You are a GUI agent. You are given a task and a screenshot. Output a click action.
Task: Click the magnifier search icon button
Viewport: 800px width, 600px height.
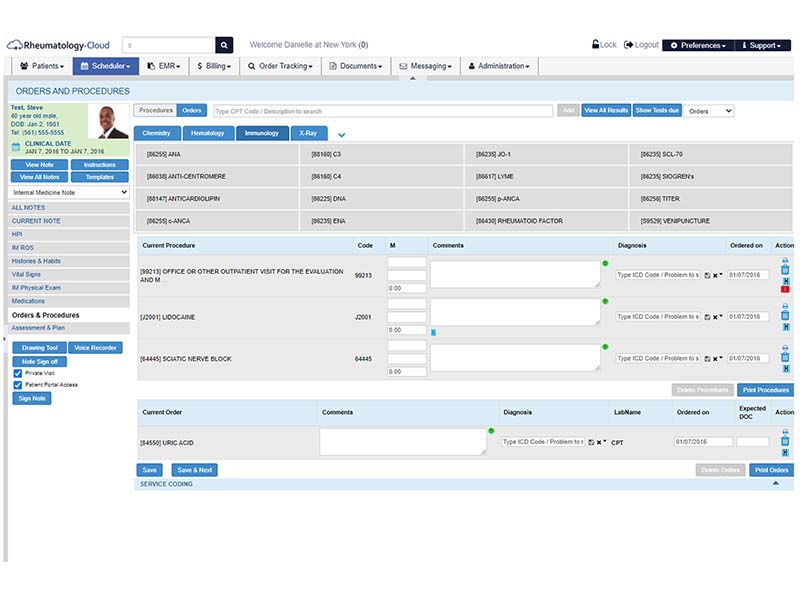(224, 45)
